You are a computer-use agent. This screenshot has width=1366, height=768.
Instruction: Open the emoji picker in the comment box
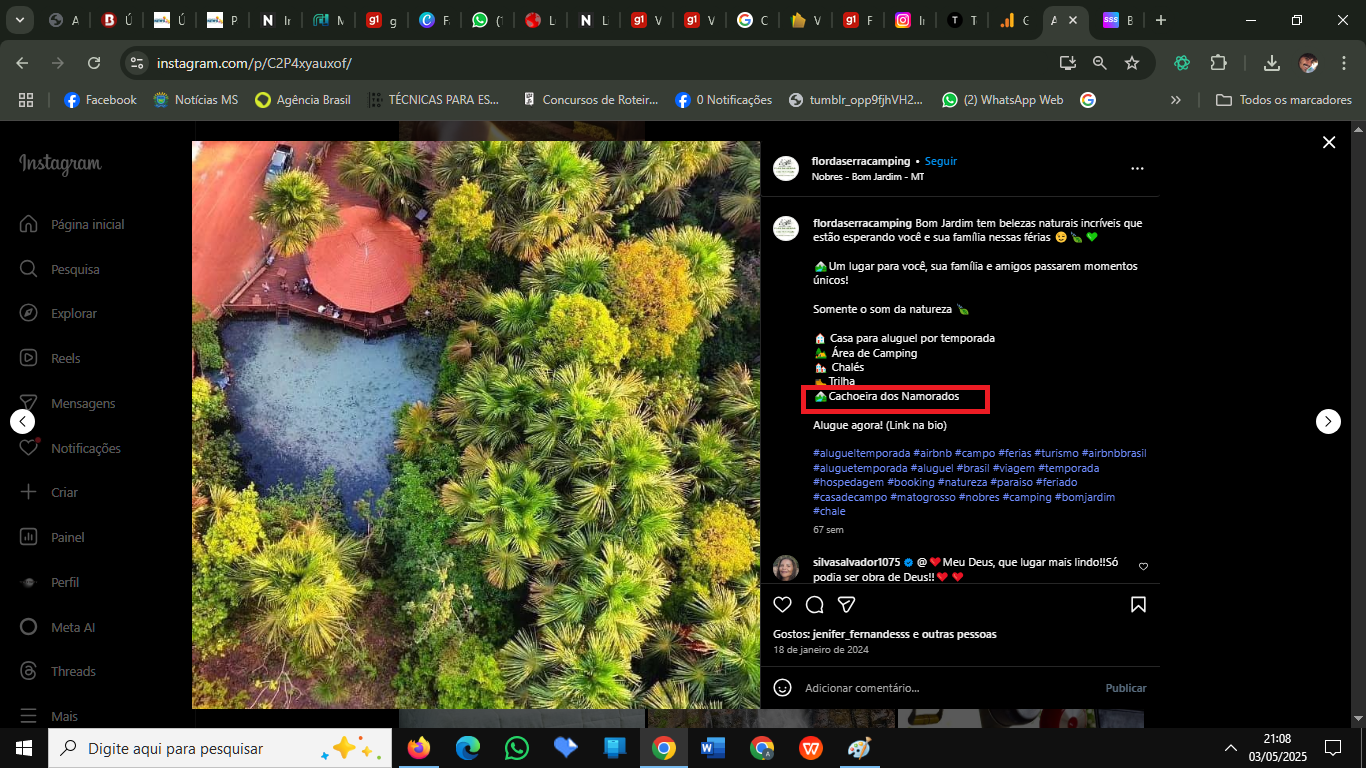tap(783, 688)
